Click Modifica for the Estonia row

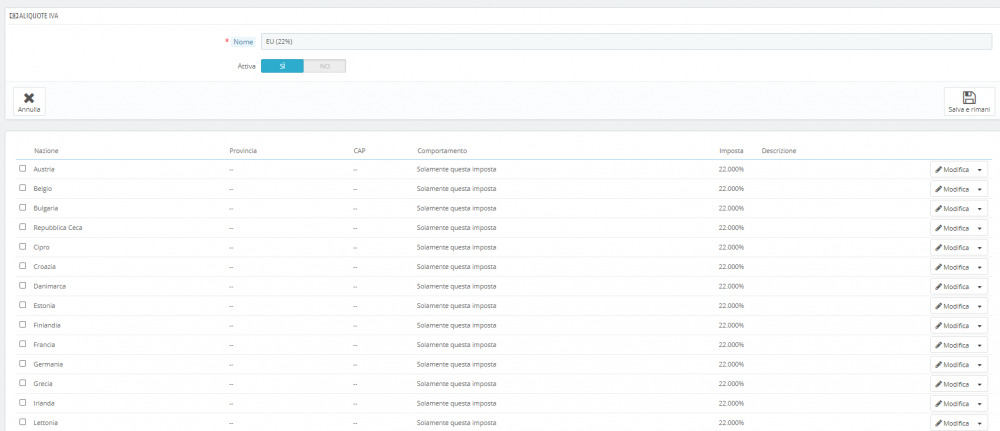point(952,307)
